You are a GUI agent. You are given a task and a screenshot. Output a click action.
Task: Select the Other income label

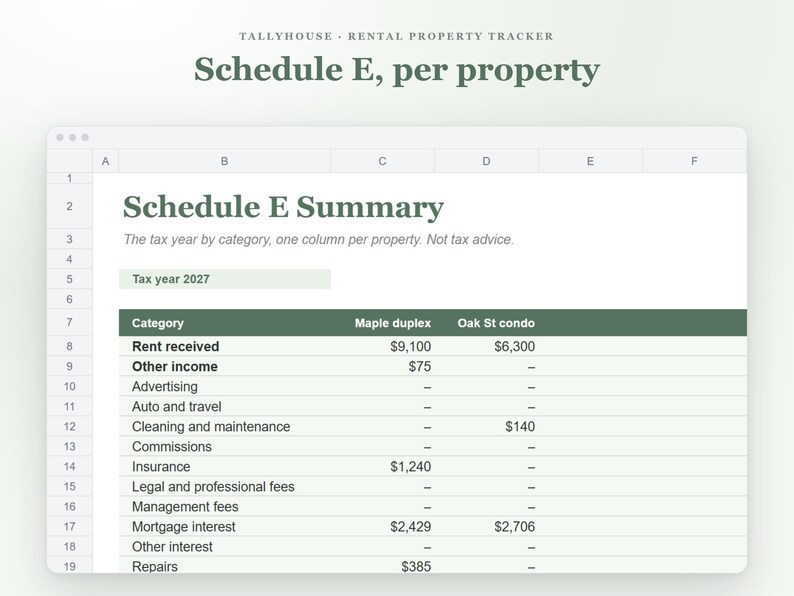click(175, 367)
